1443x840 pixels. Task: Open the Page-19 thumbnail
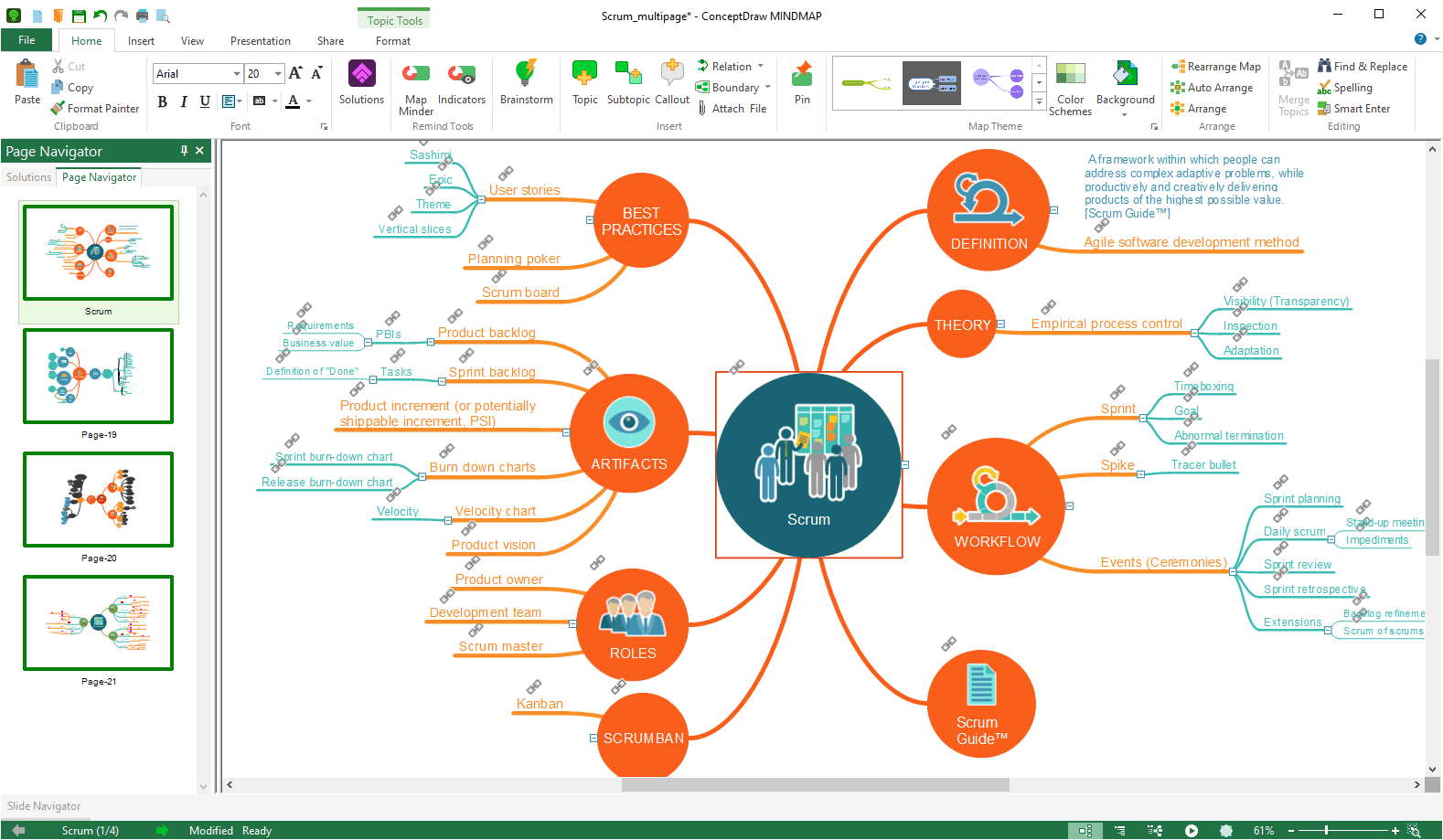pyautogui.click(x=99, y=377)
